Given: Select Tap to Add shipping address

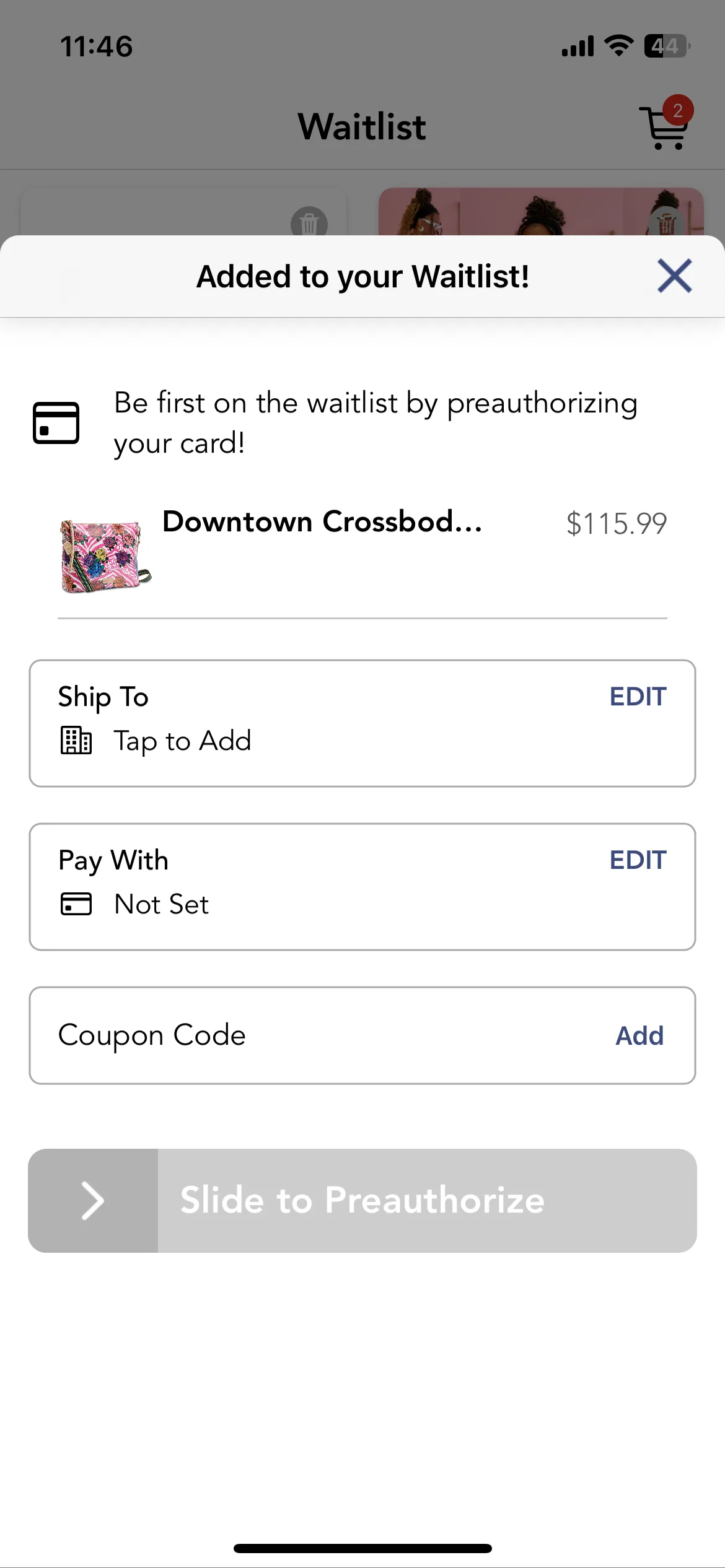Looking at the screenshot, I should coord(183,741).
